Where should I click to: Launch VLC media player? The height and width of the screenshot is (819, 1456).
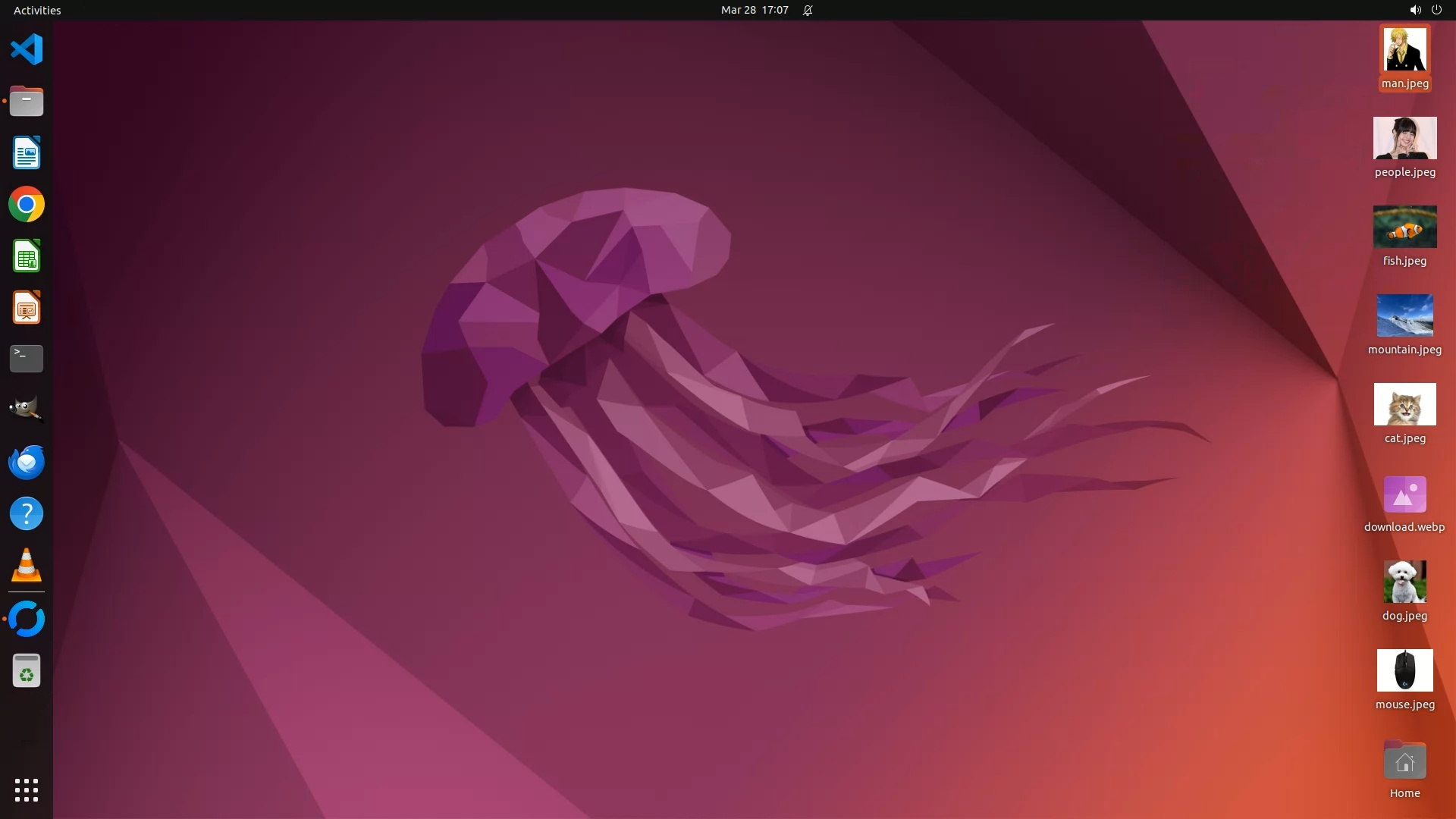click(27, 566)
